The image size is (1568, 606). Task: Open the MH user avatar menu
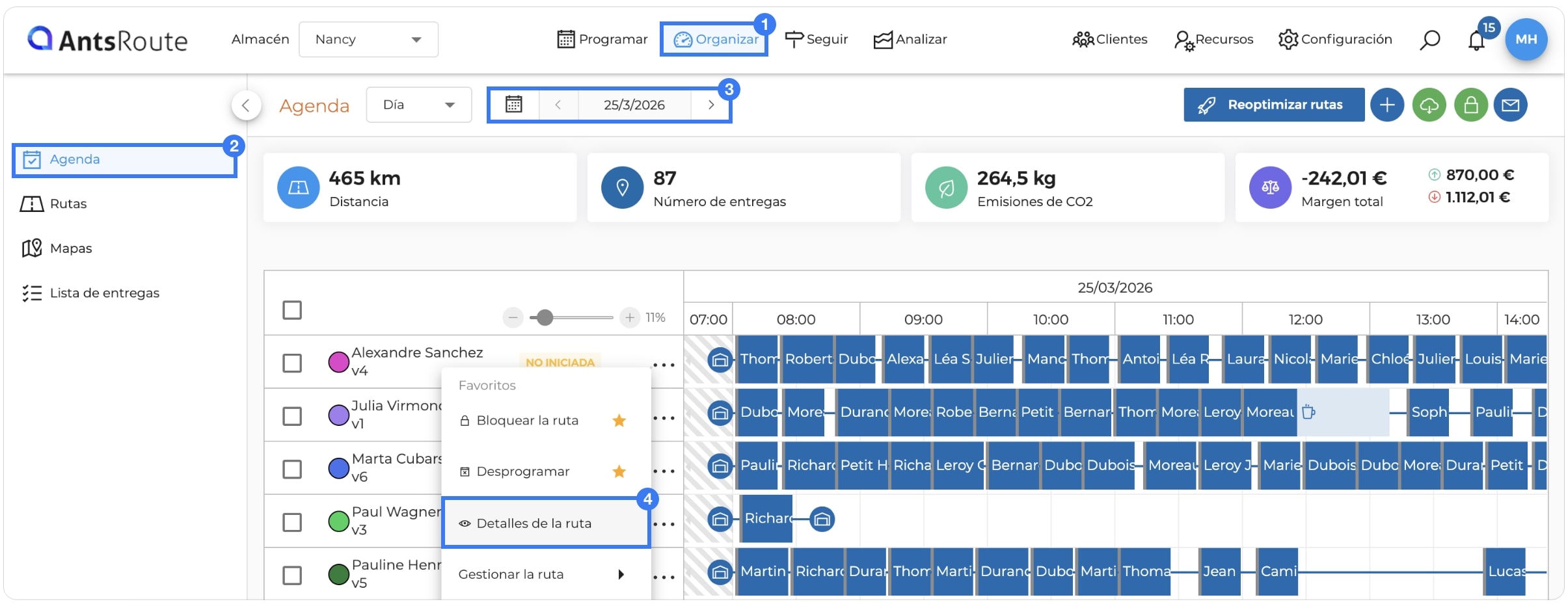pos(1526,39)
